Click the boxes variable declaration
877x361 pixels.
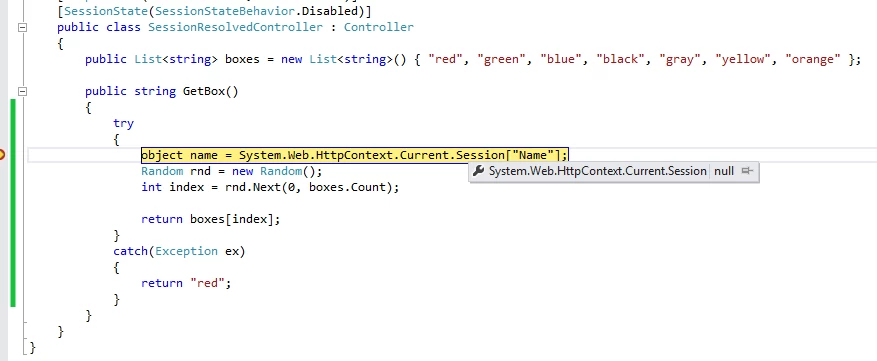click(242, 59)
